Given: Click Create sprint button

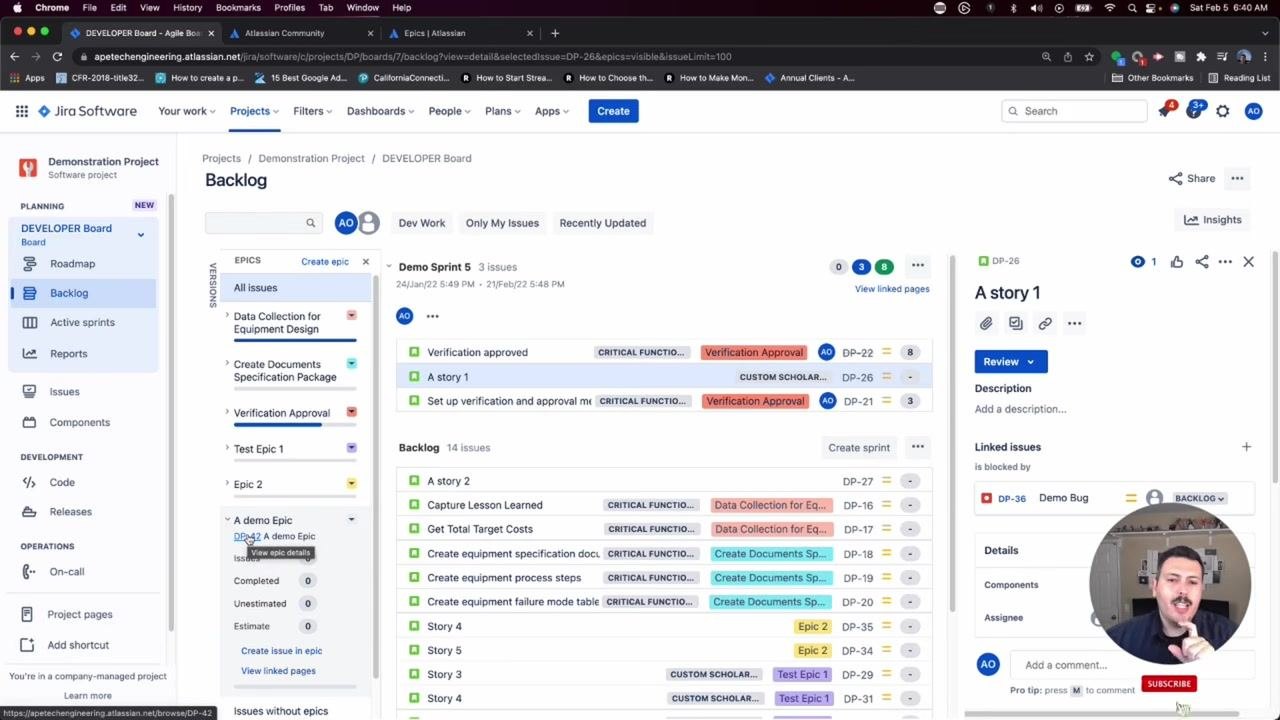Looking at the screenshot, I should (x=859, y=447).
